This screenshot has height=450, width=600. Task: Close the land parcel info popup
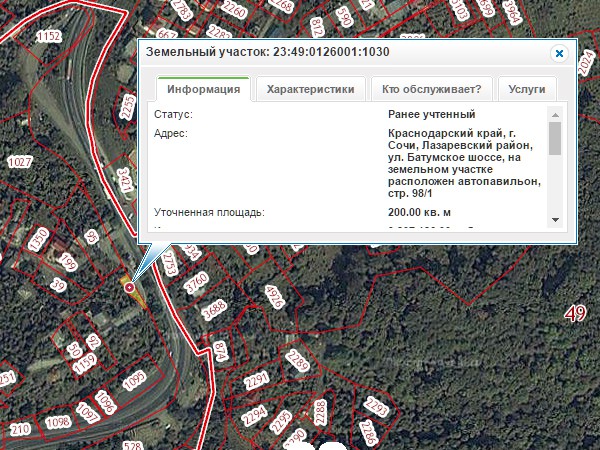click(x=559, y=53)
